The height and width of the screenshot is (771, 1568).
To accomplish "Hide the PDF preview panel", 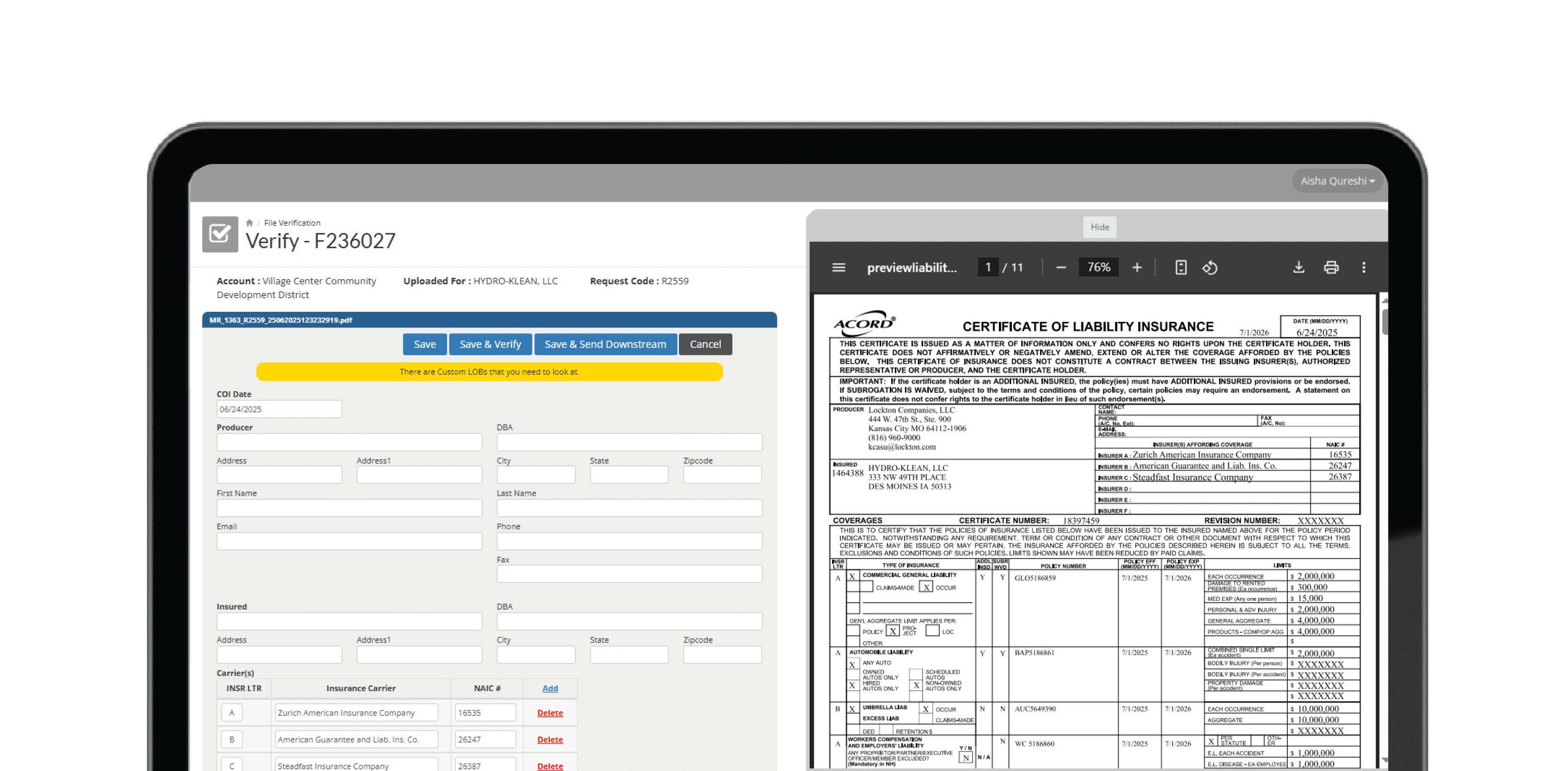I will [1099, 227].
